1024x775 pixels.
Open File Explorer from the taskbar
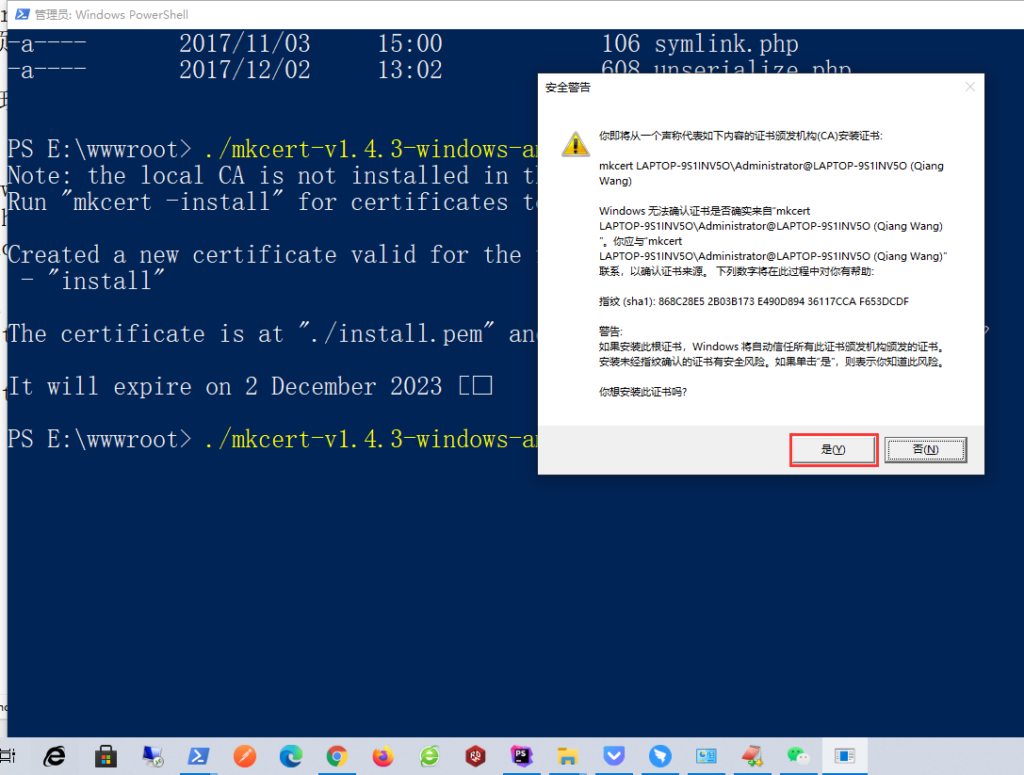coord(567,756)
